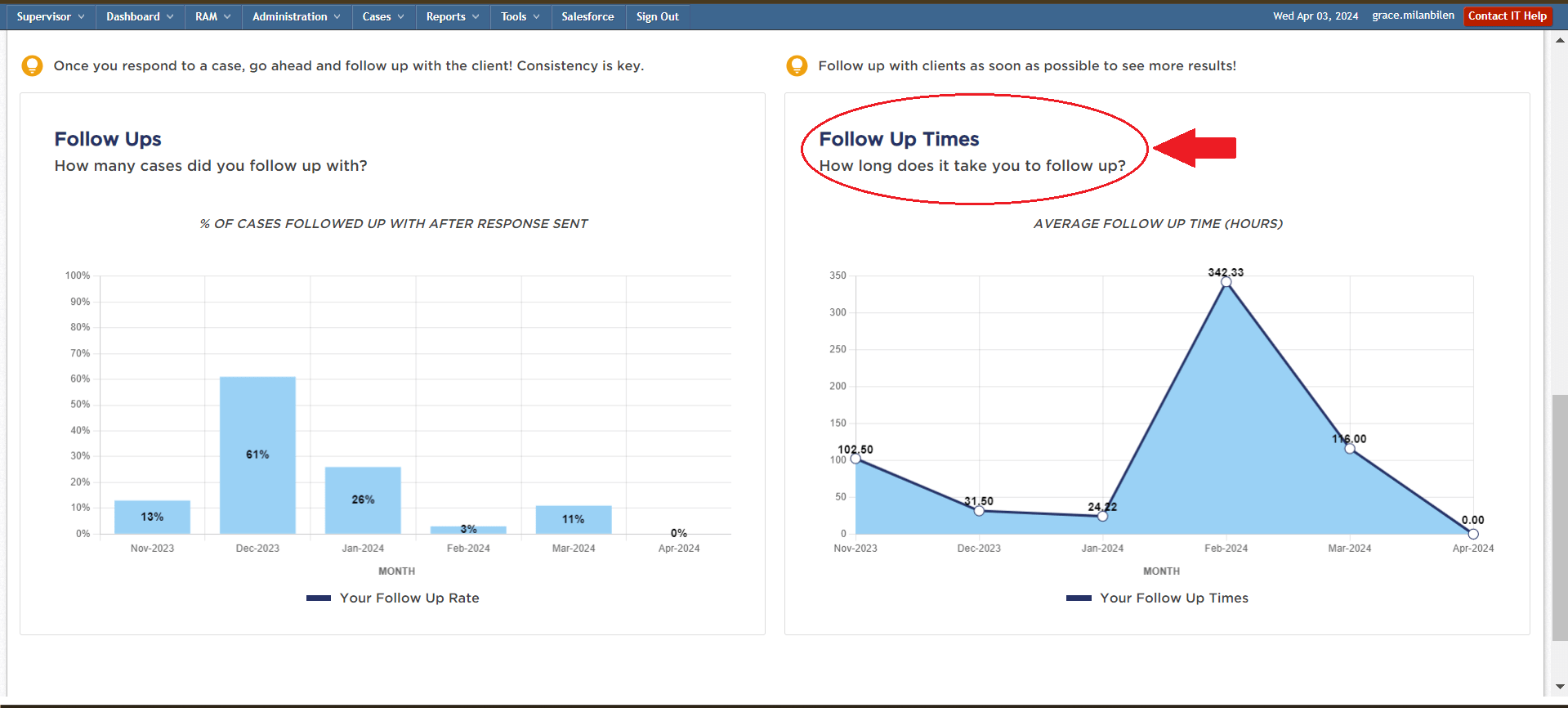Click the lightbulb icon beside consistency tip

32,65
